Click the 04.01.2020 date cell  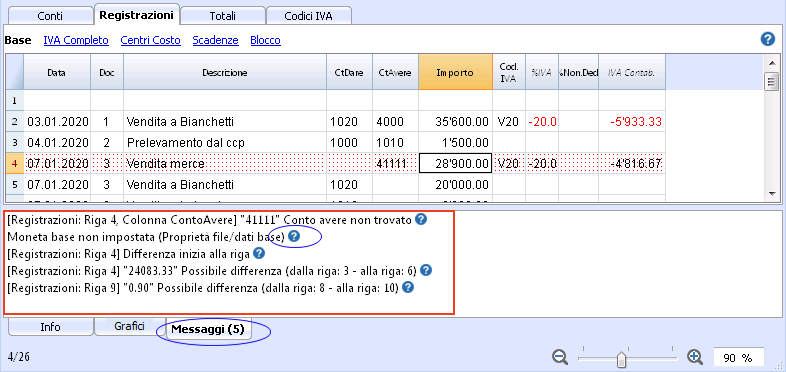tap(57, 142)
